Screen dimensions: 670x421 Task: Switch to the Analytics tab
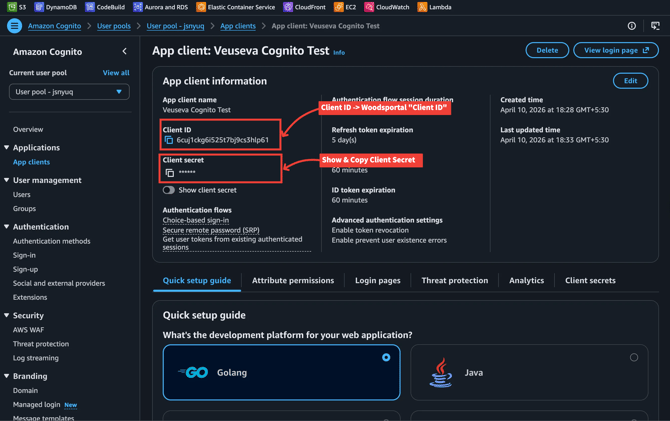[x=526, y=281]
